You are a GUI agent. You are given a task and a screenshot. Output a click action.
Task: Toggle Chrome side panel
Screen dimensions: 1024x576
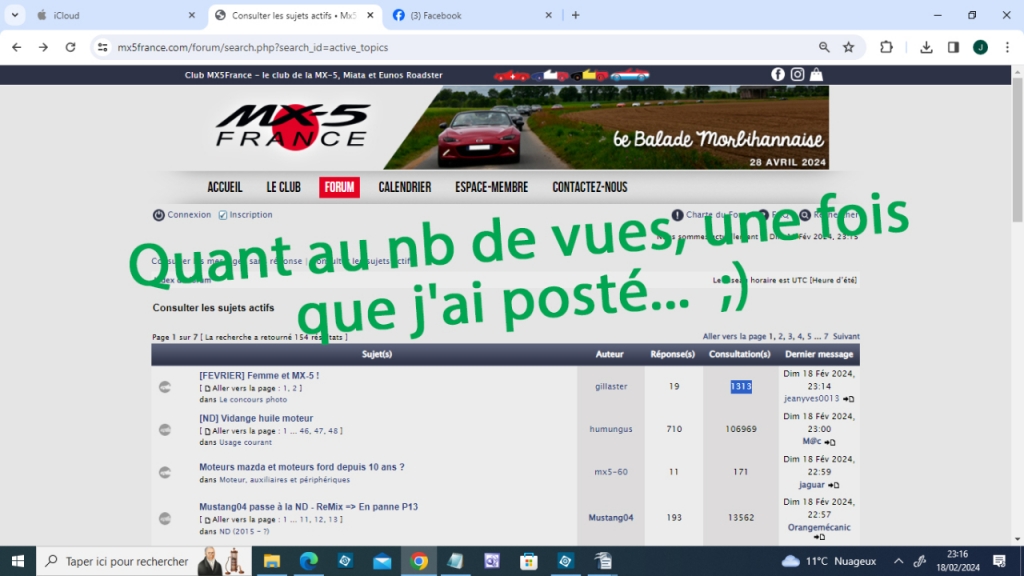pyautogui.click(x=953, y=47)
